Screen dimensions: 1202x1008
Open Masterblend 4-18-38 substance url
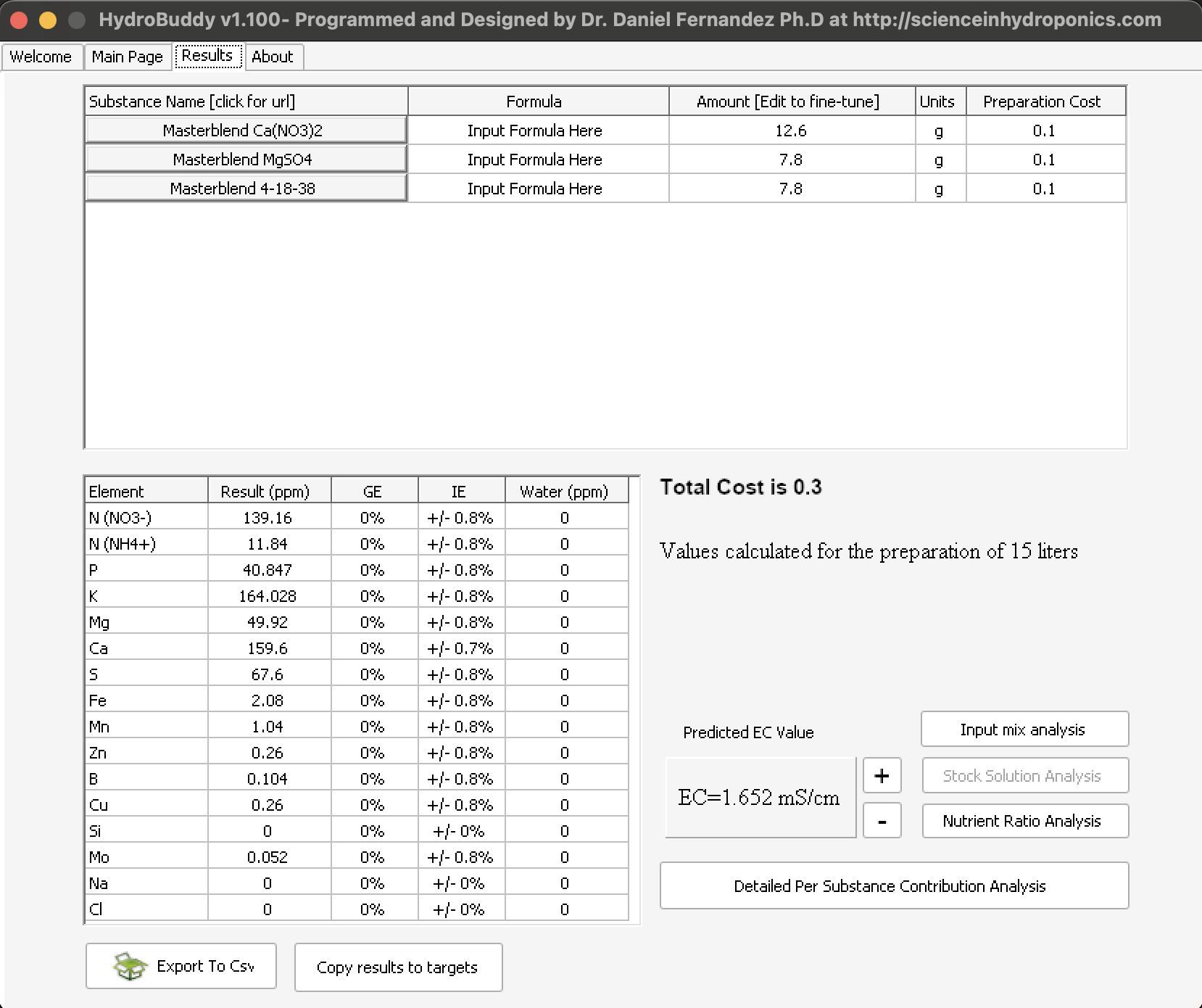click(246, 189)
